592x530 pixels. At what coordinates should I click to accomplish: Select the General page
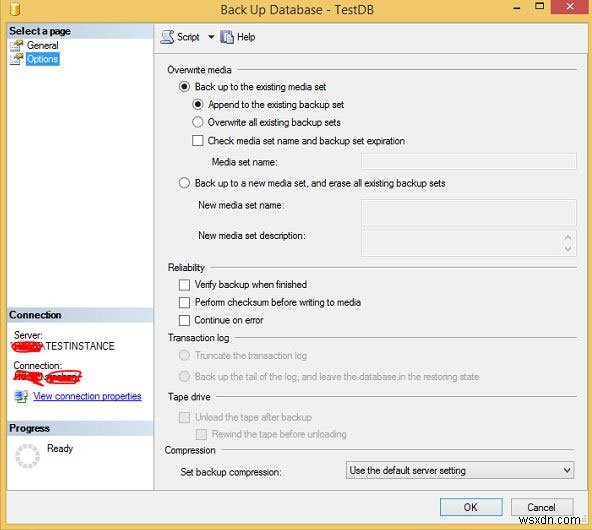coord(42,46)
